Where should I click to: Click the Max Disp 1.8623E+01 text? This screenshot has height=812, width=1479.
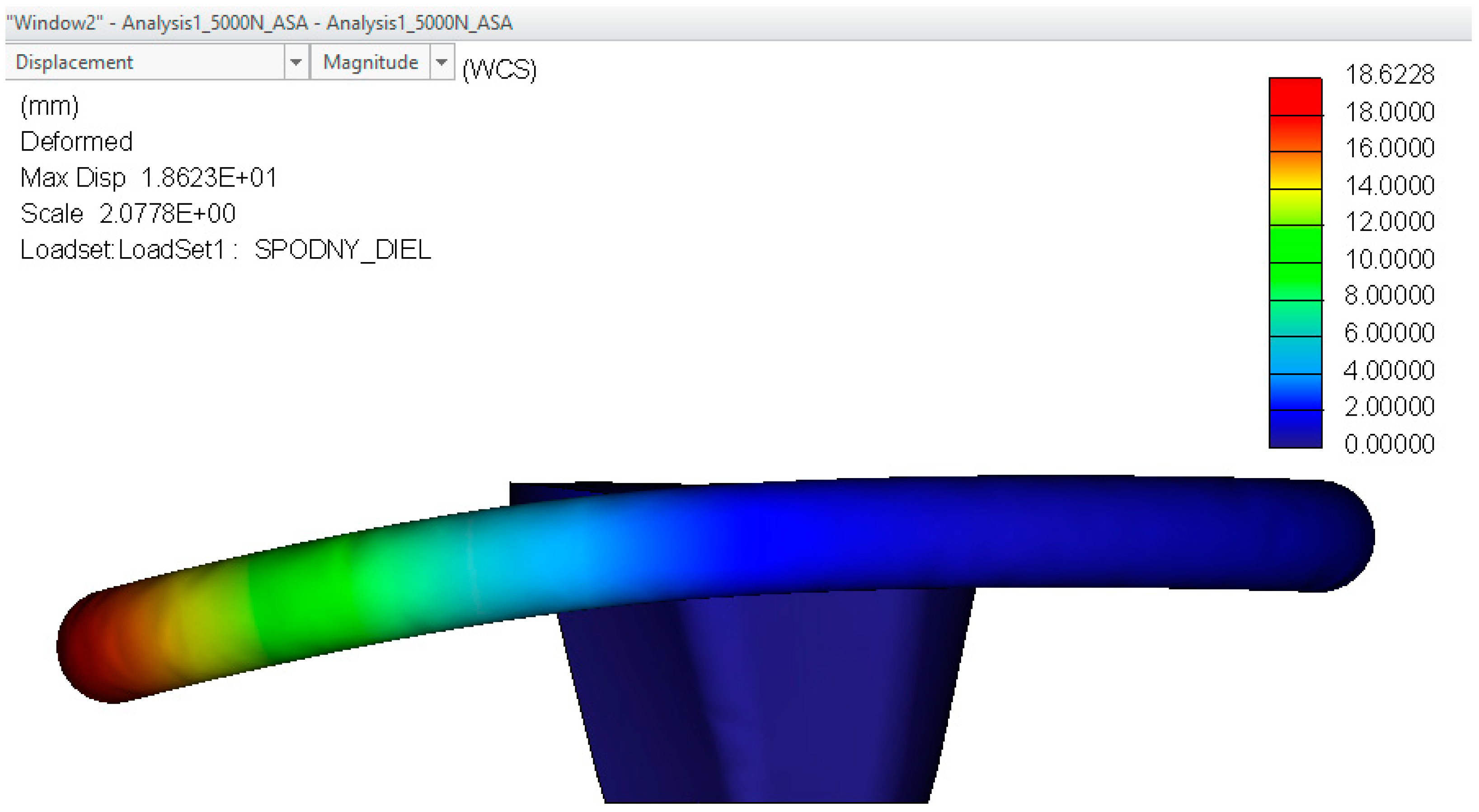click(148, 178)
